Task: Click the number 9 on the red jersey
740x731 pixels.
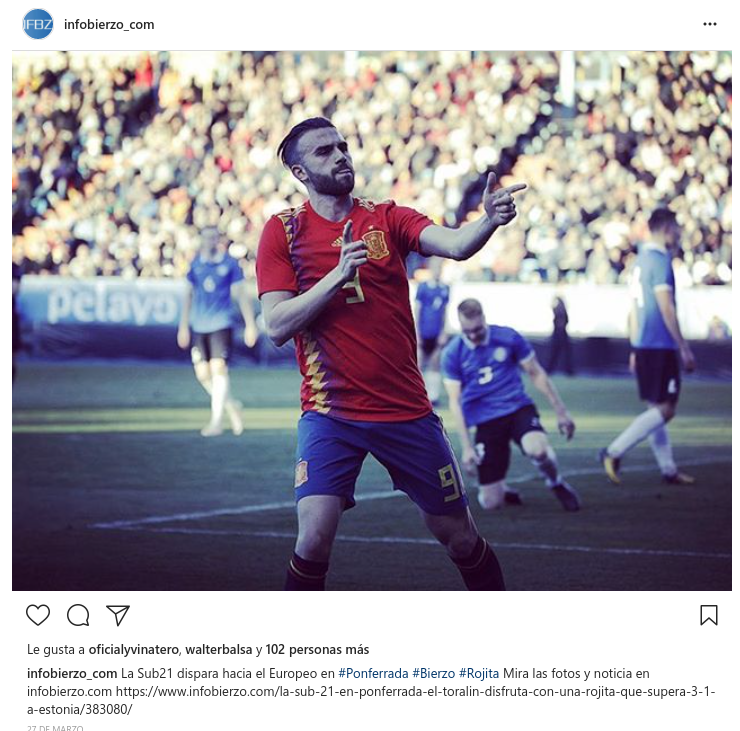Action: 354,288
